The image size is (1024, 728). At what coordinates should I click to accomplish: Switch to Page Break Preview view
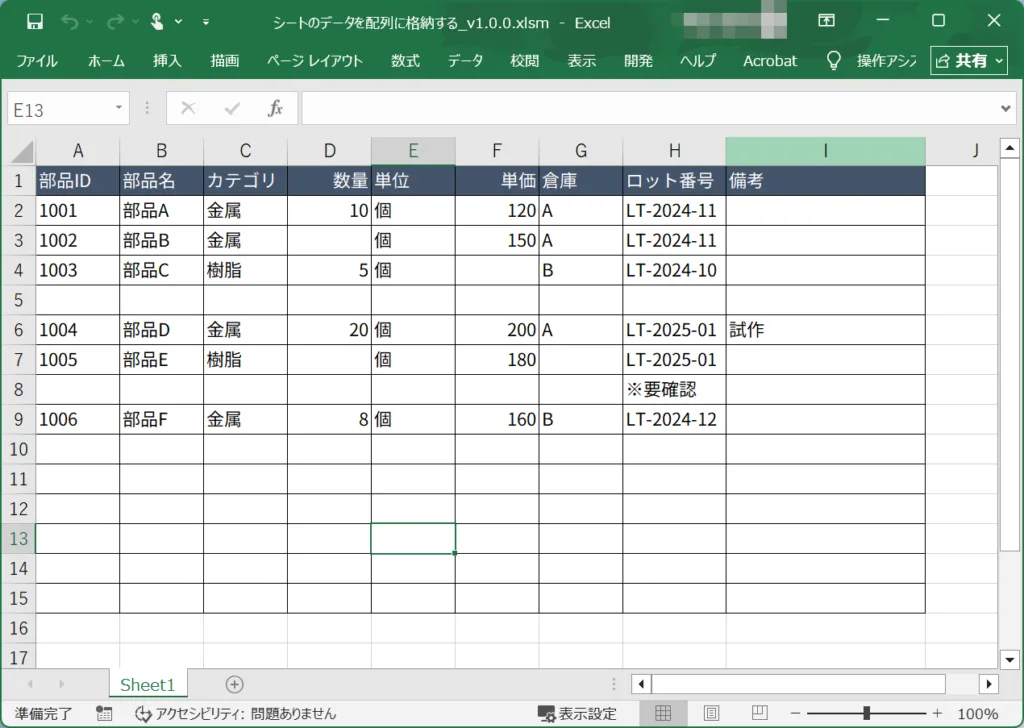pyautogui.click(x=759, y=714)
